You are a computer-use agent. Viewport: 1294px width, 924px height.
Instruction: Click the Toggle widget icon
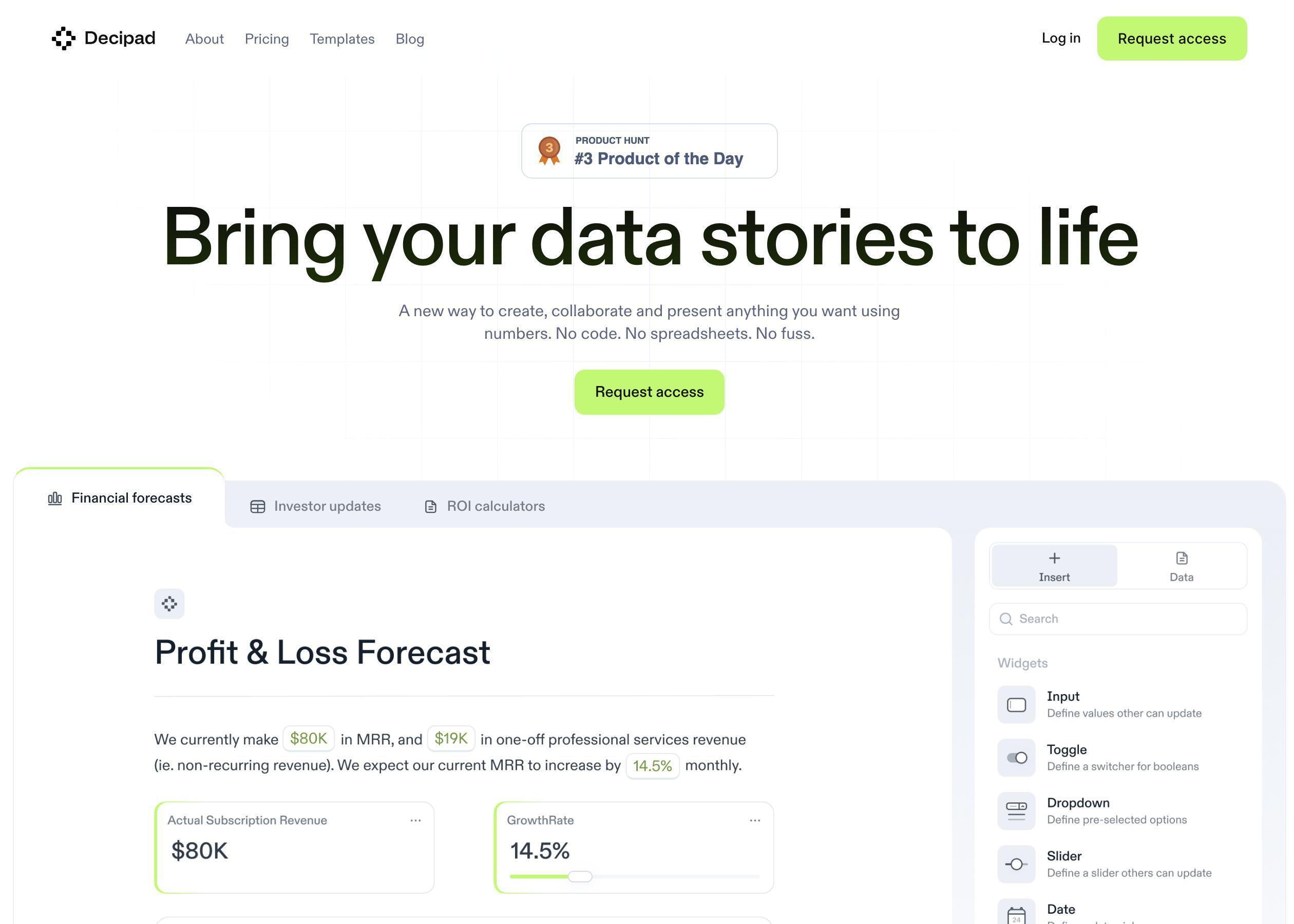1017,757
